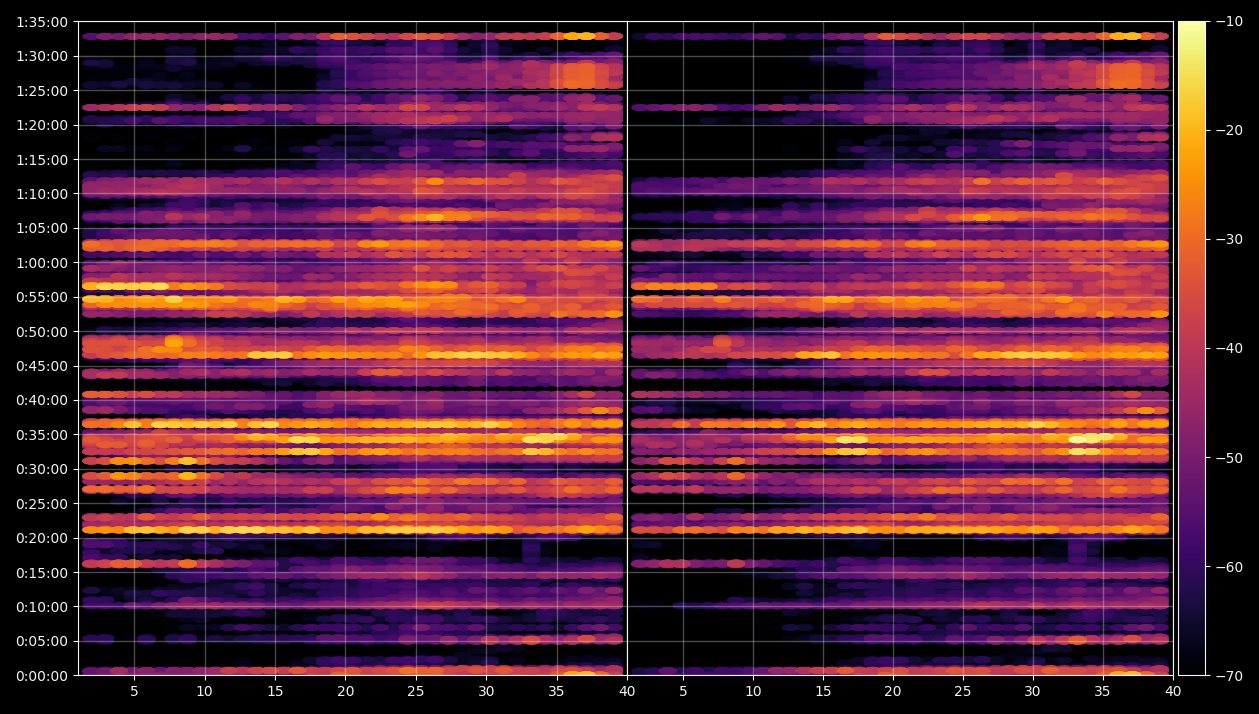Click the 0:50:00 y-axis tick label
Image resolution: width=1259 pixels, height=714 pixels.
coord(42,332)
